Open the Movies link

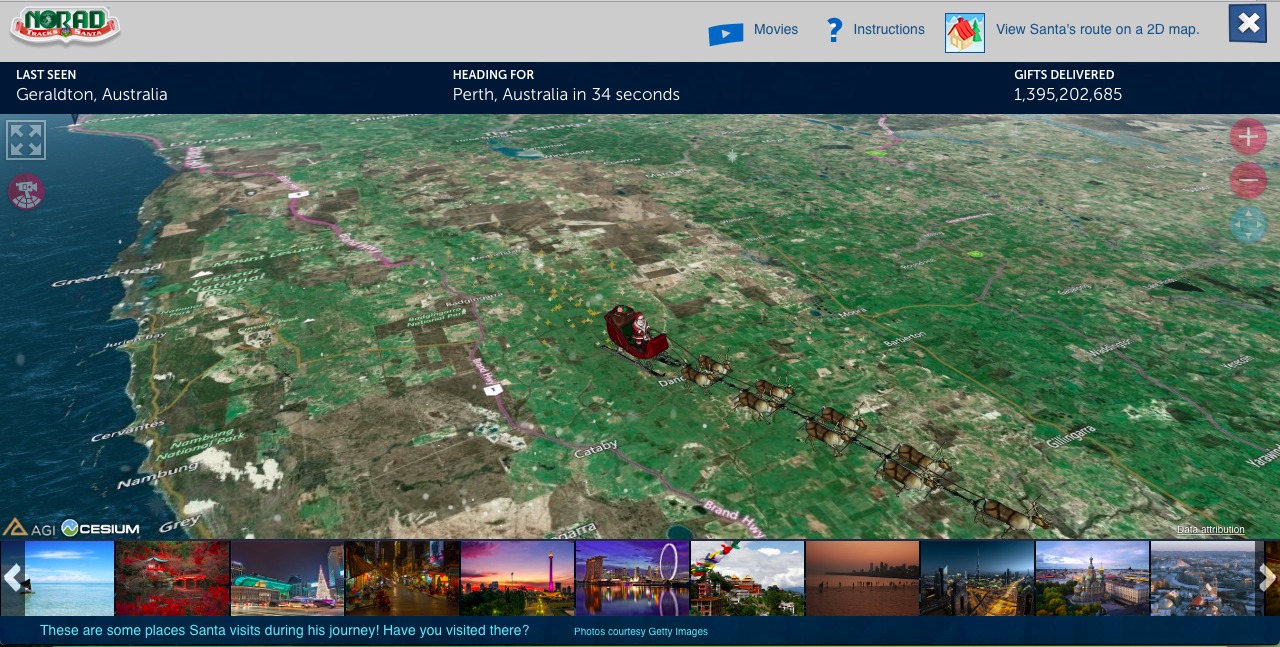(776, 30)
